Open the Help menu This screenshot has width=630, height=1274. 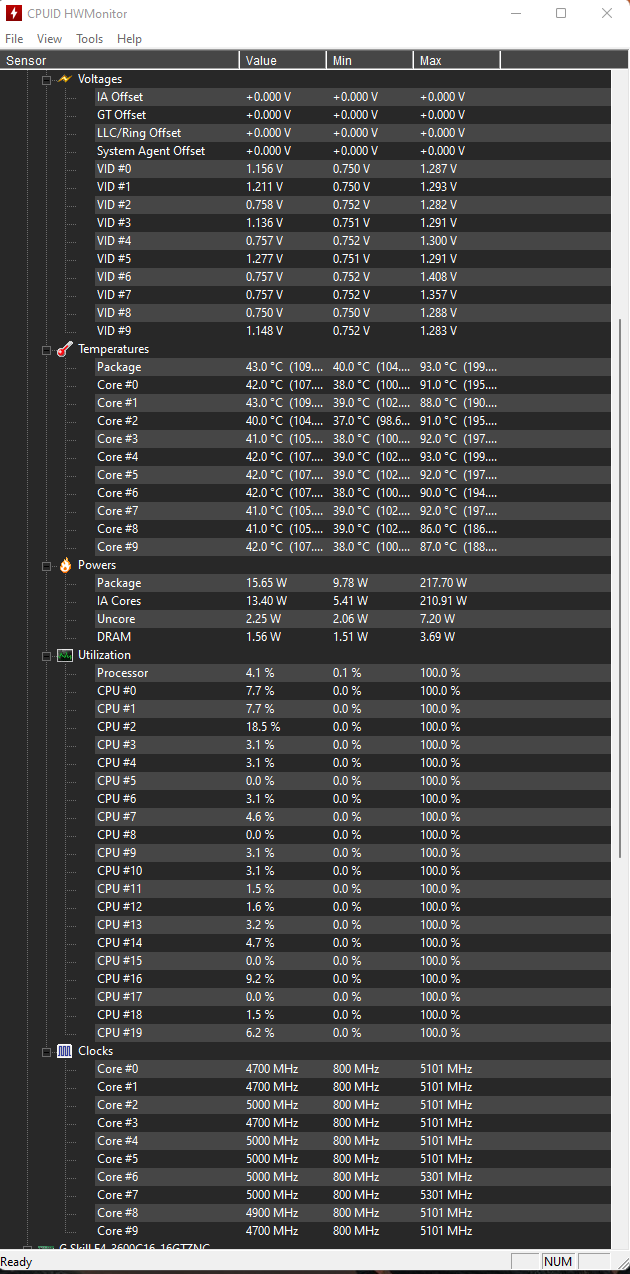(x=130, y=39)
